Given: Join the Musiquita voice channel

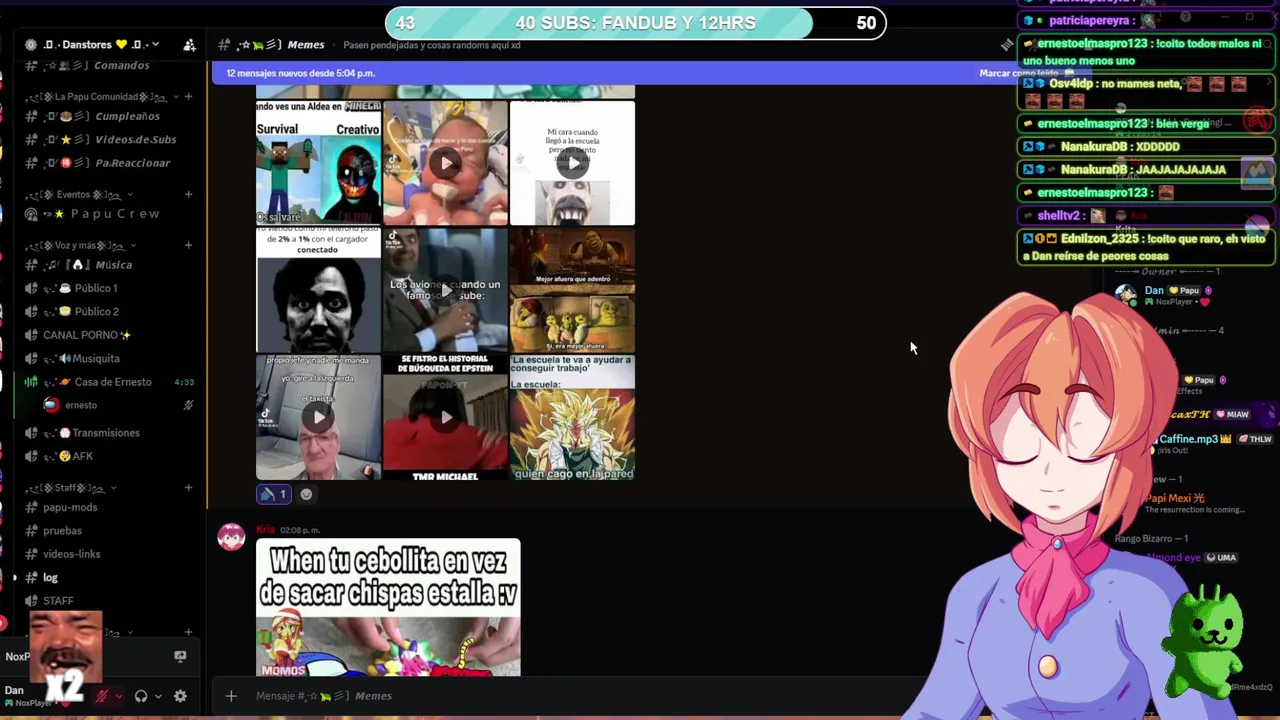Looking at the screenshot, I should pos(110,358).
